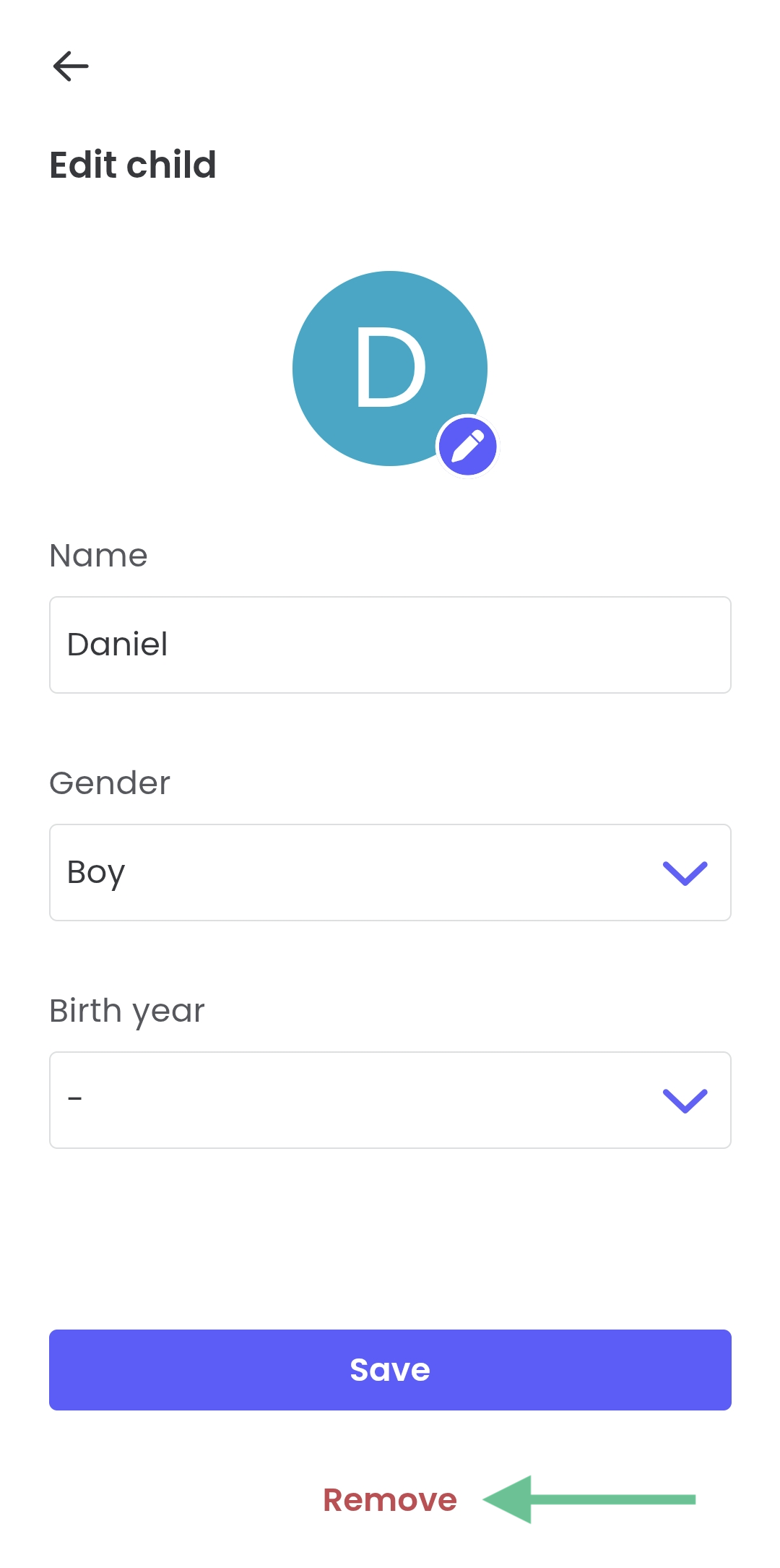Click the circular avatar showing letter D
The image size is (780, 1568).
(390, 367)
